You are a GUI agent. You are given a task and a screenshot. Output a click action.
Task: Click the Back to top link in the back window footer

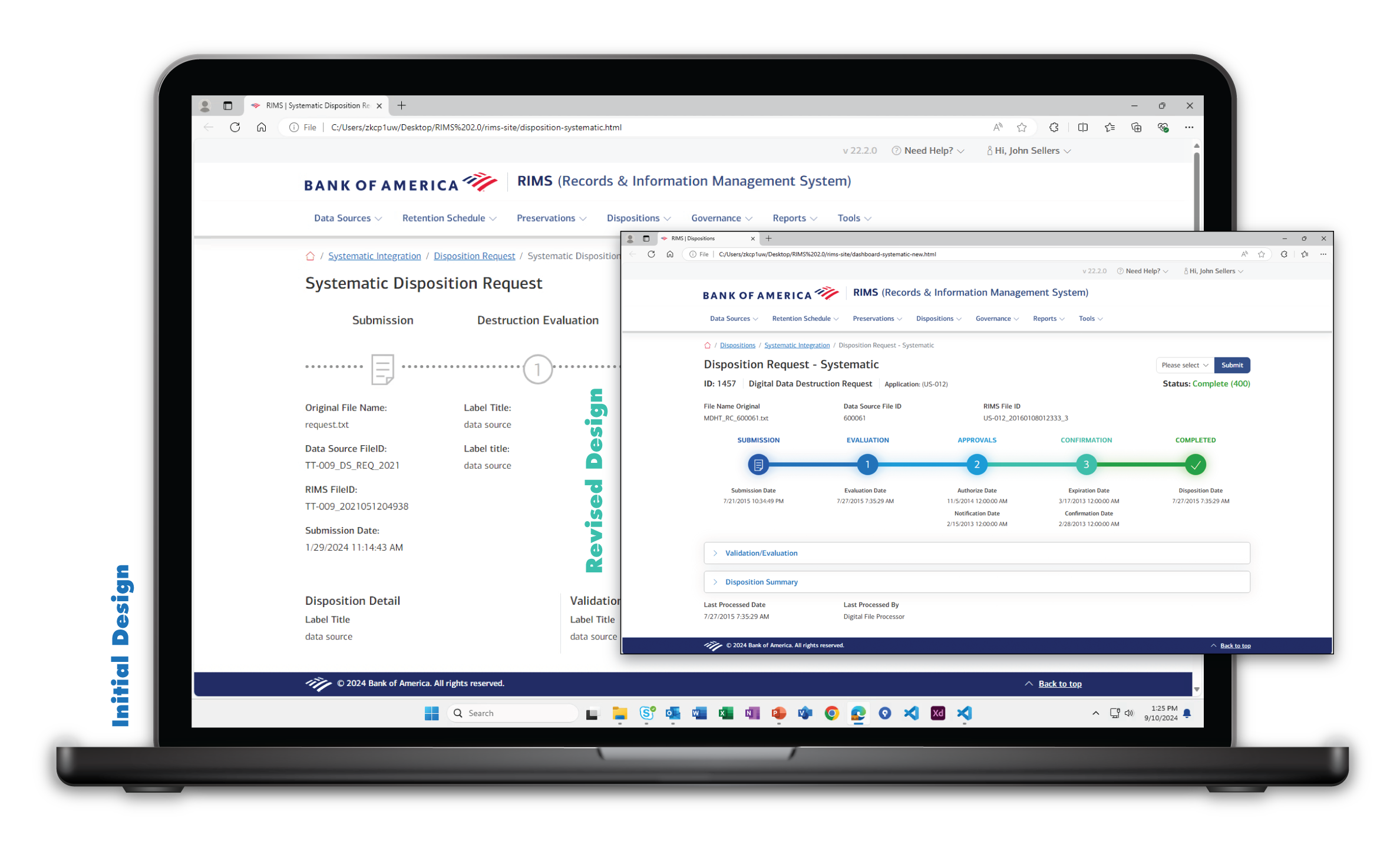pos(1059,684)
